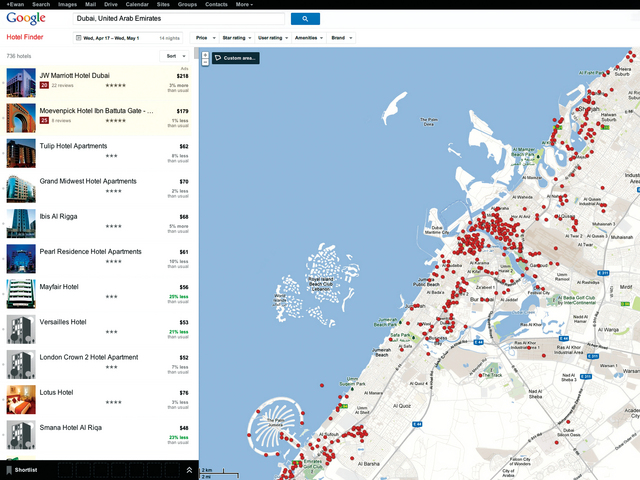Click the Smana Hotel Al Riqa thumbnail

point(21,435)
